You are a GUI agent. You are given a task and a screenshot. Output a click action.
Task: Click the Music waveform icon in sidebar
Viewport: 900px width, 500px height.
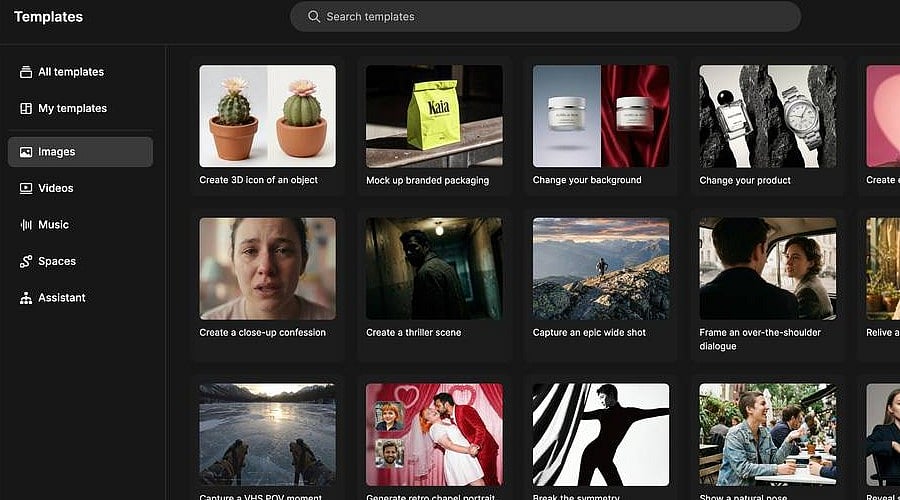(26, 225)
